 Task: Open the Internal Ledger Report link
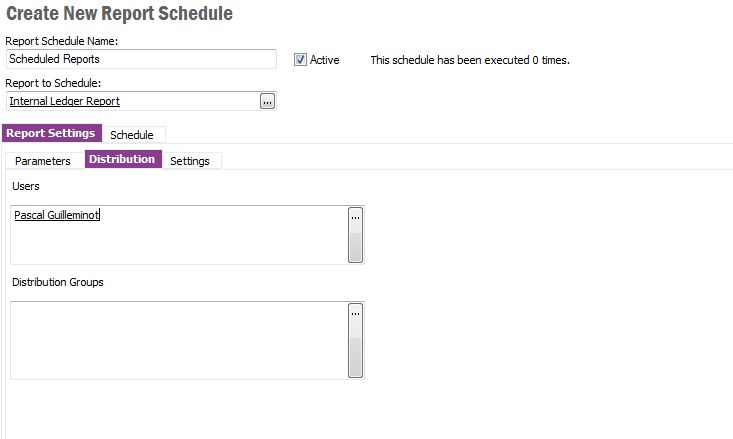[65, 101]
